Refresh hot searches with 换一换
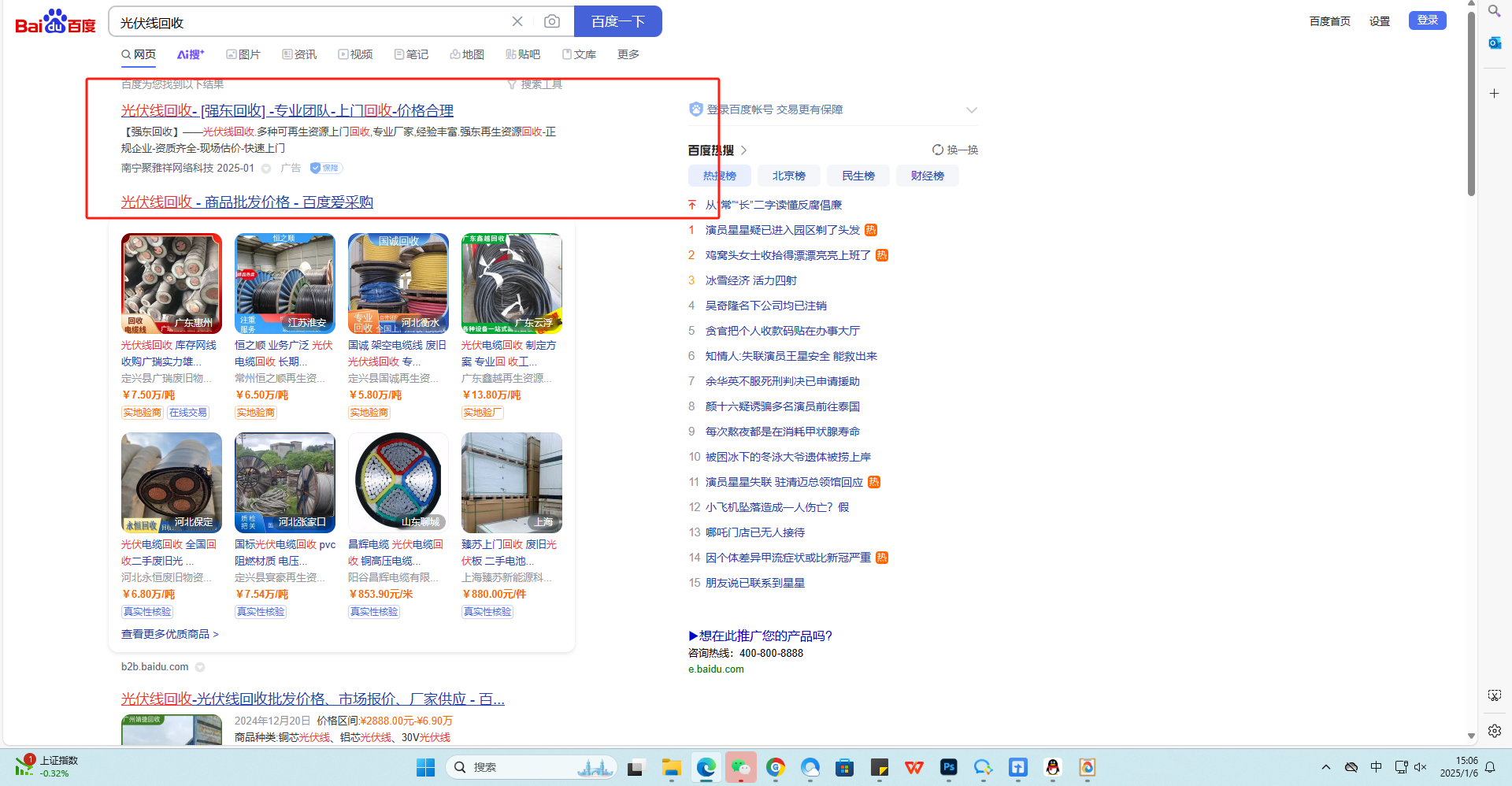The height and width of the screenshot is (786, 1512). coord(955,150)
